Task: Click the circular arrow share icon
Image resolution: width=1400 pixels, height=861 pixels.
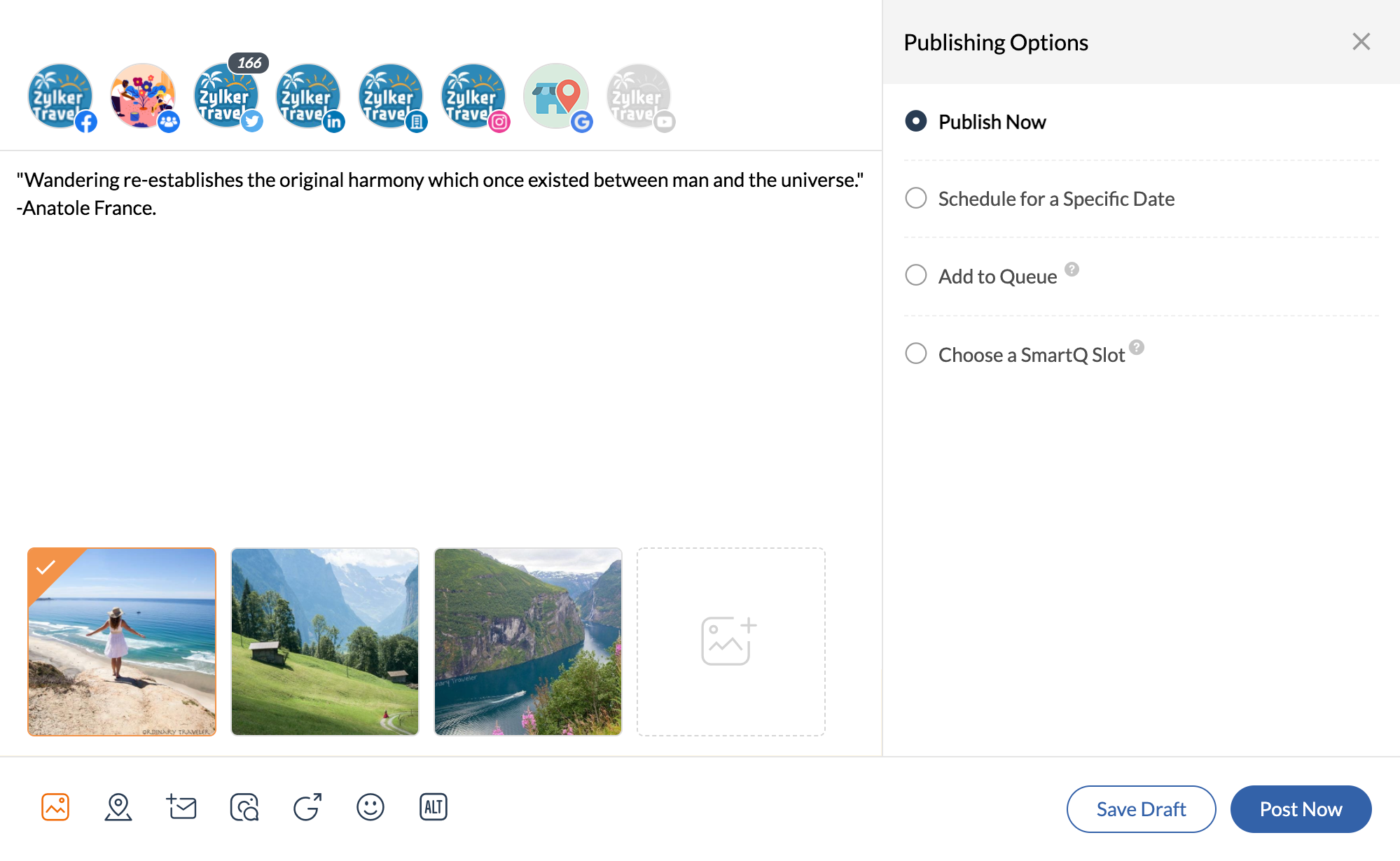Action: tap(307, 807)
